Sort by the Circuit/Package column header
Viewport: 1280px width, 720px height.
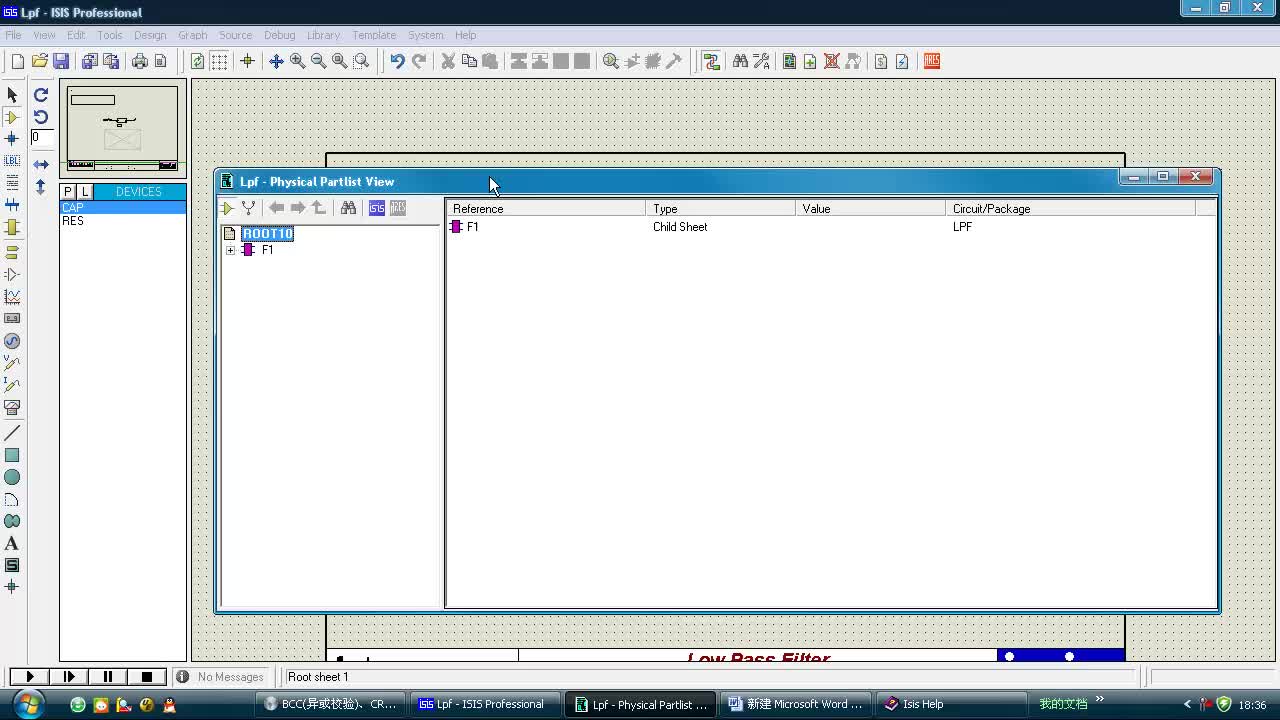[x=1070, y=208]
